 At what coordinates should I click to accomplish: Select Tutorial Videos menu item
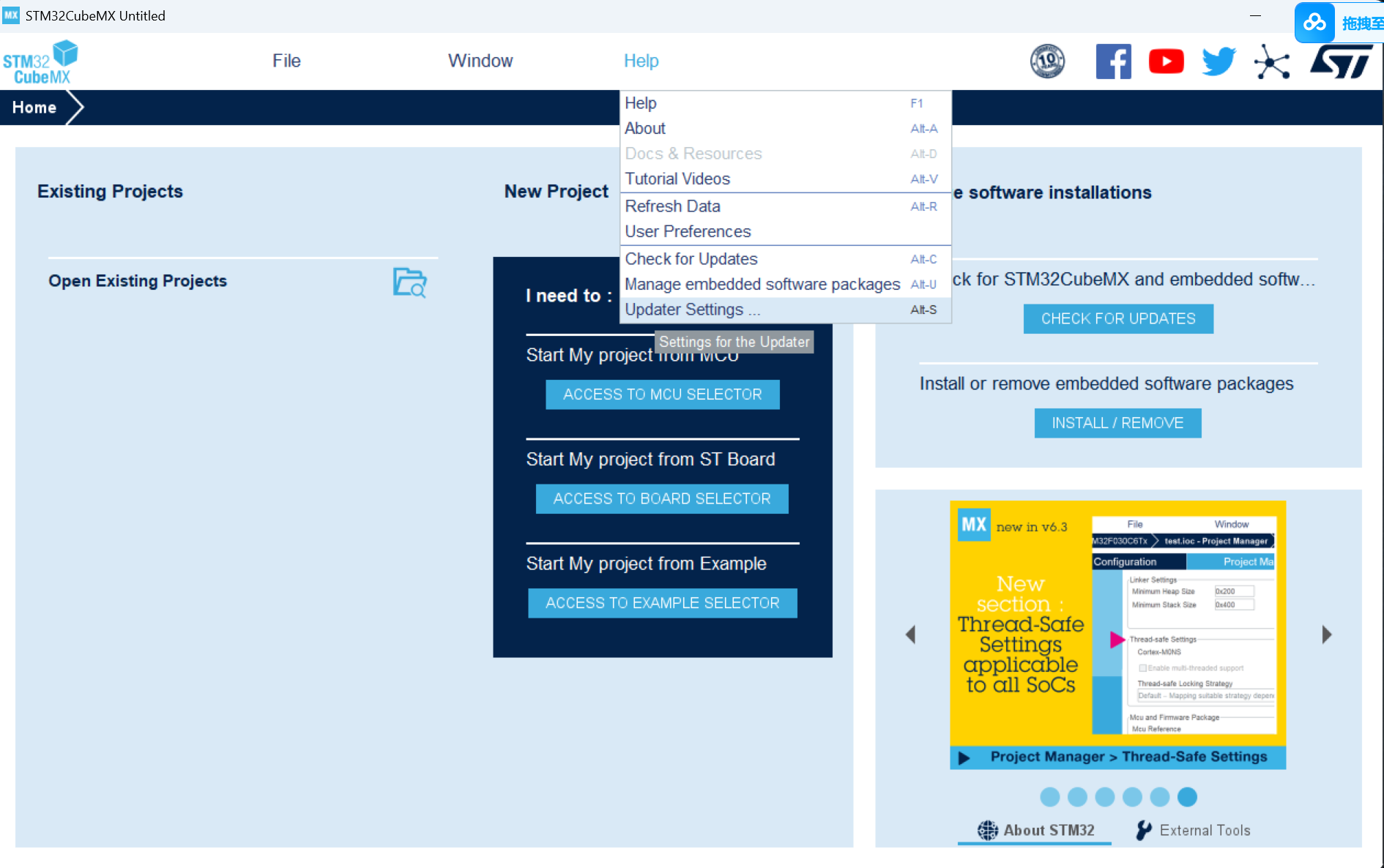(x=785, y=179)
